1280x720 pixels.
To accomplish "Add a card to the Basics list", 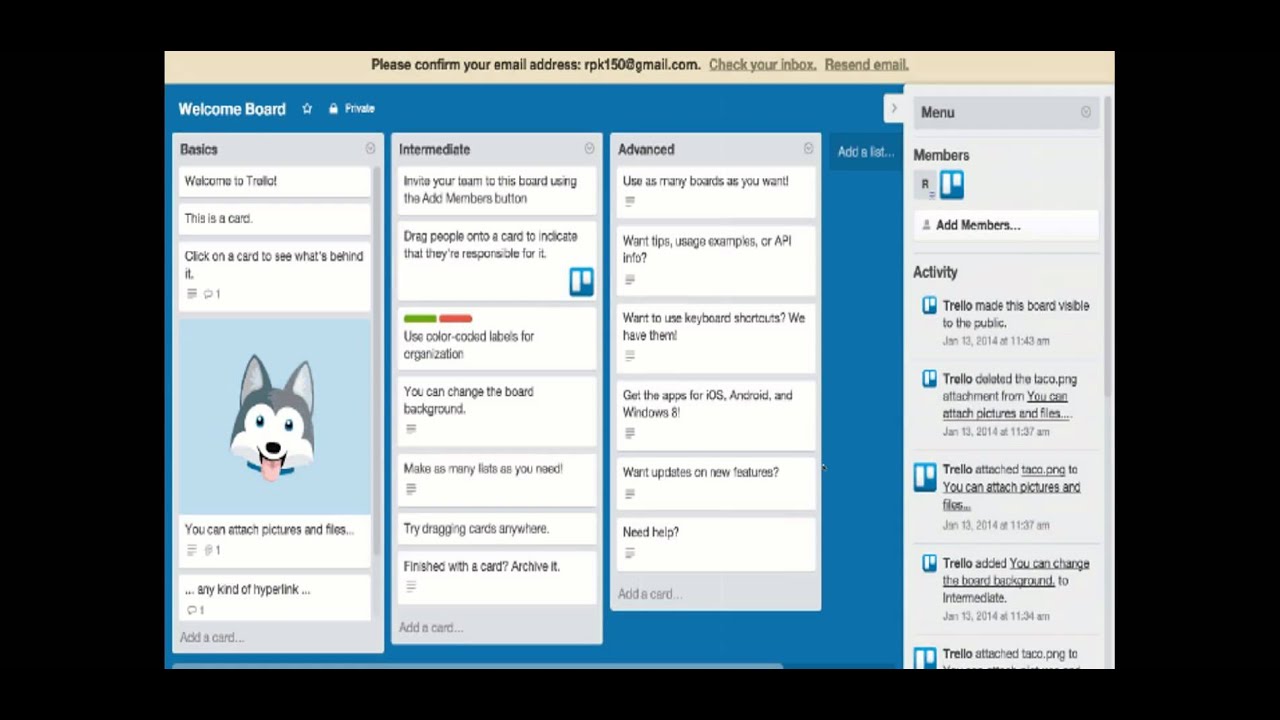I will [x=212, y=637].
